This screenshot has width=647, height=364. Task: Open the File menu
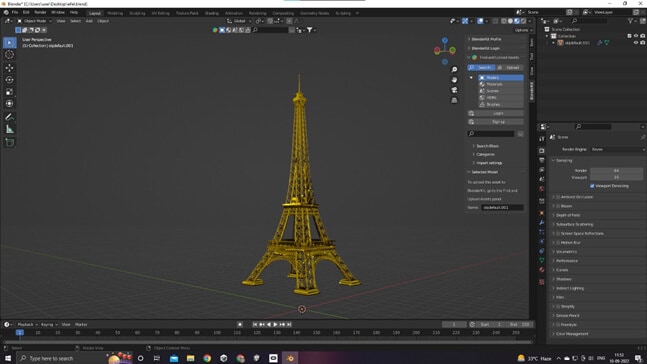tap(15, 12)
